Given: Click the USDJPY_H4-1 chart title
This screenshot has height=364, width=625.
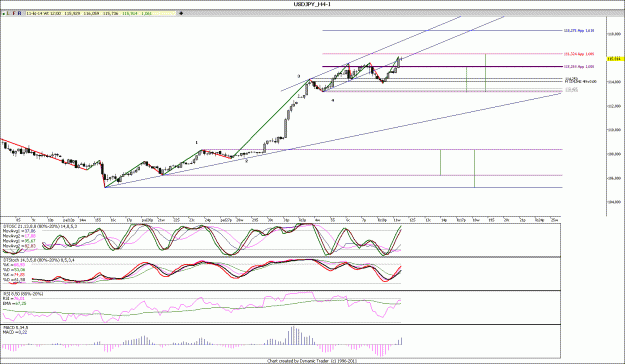Looking at the screenshot, I should 312,4.
